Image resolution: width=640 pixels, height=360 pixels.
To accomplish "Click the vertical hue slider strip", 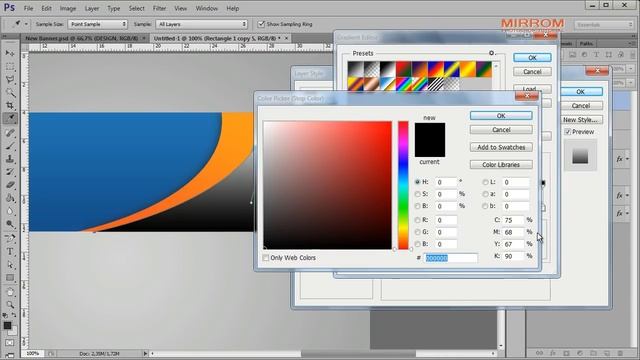I will [403, 185].
